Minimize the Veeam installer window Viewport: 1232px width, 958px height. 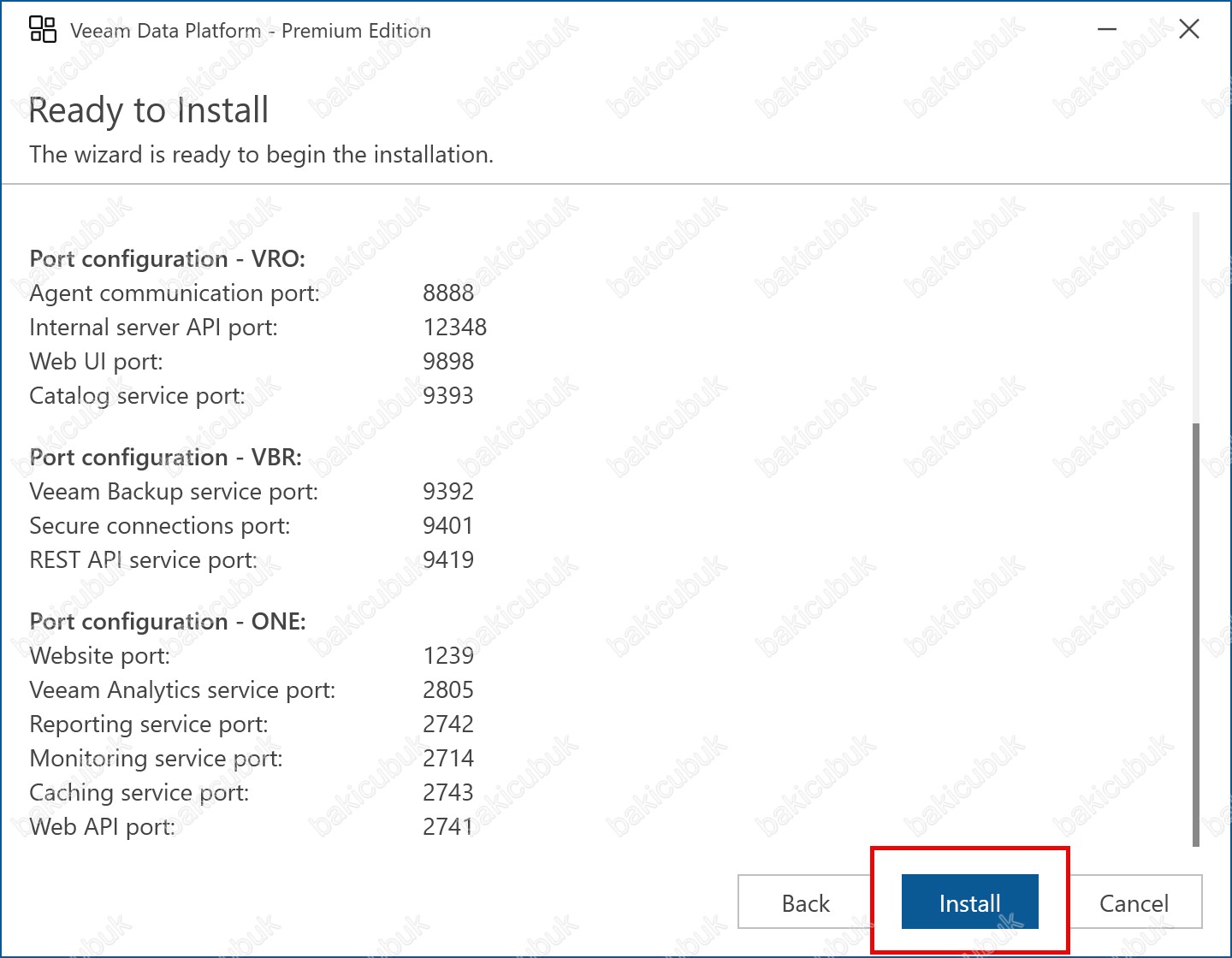tap(1107, 30)
